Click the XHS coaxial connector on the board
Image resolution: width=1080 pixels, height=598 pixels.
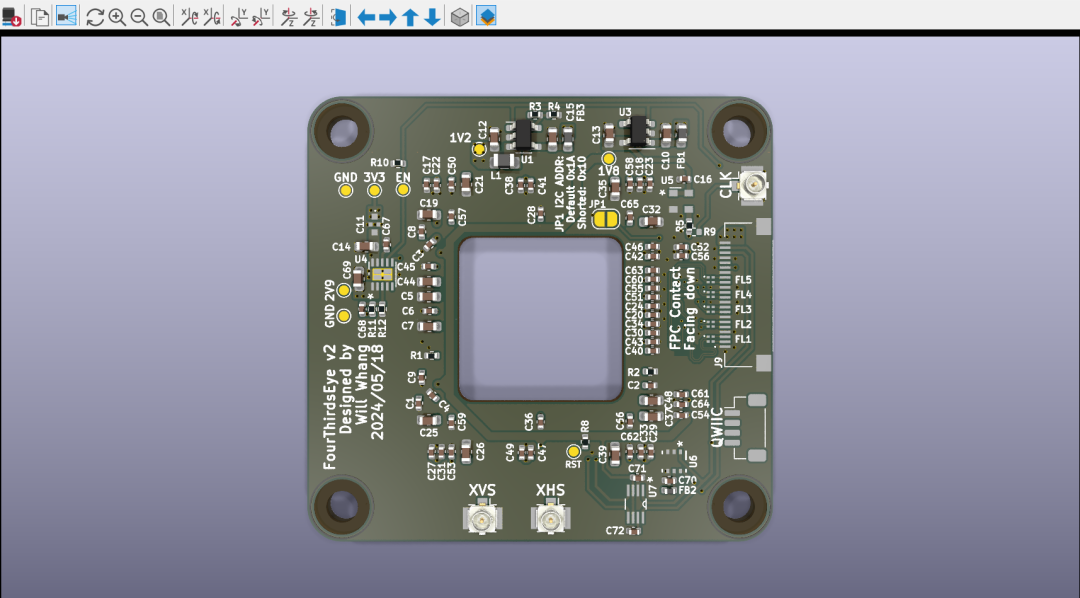pos(550,518)
